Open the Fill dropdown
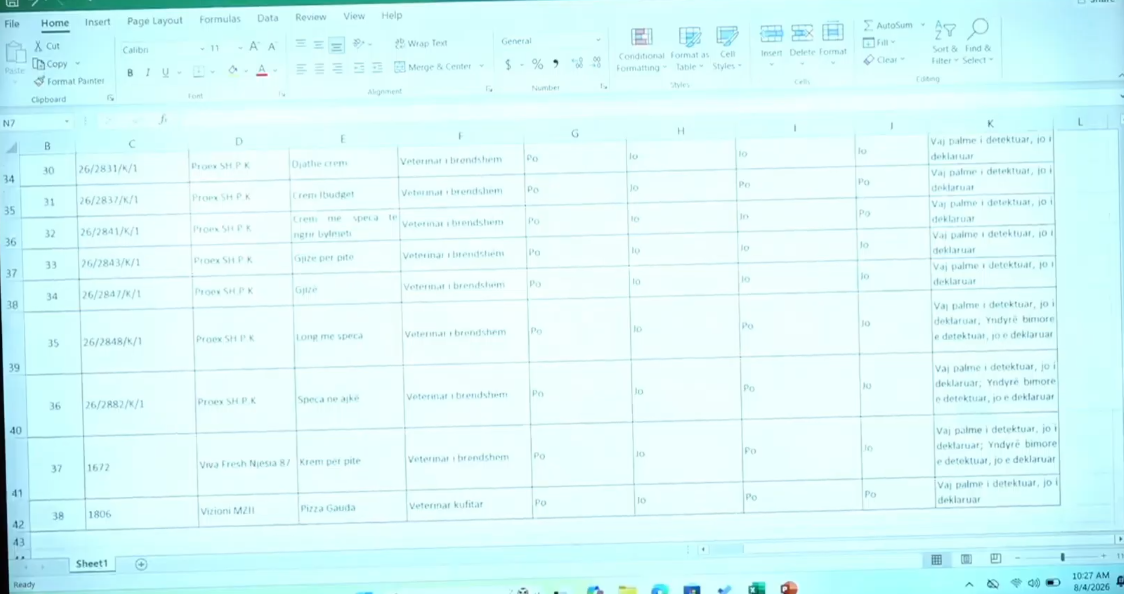 [x=880, y=42]
